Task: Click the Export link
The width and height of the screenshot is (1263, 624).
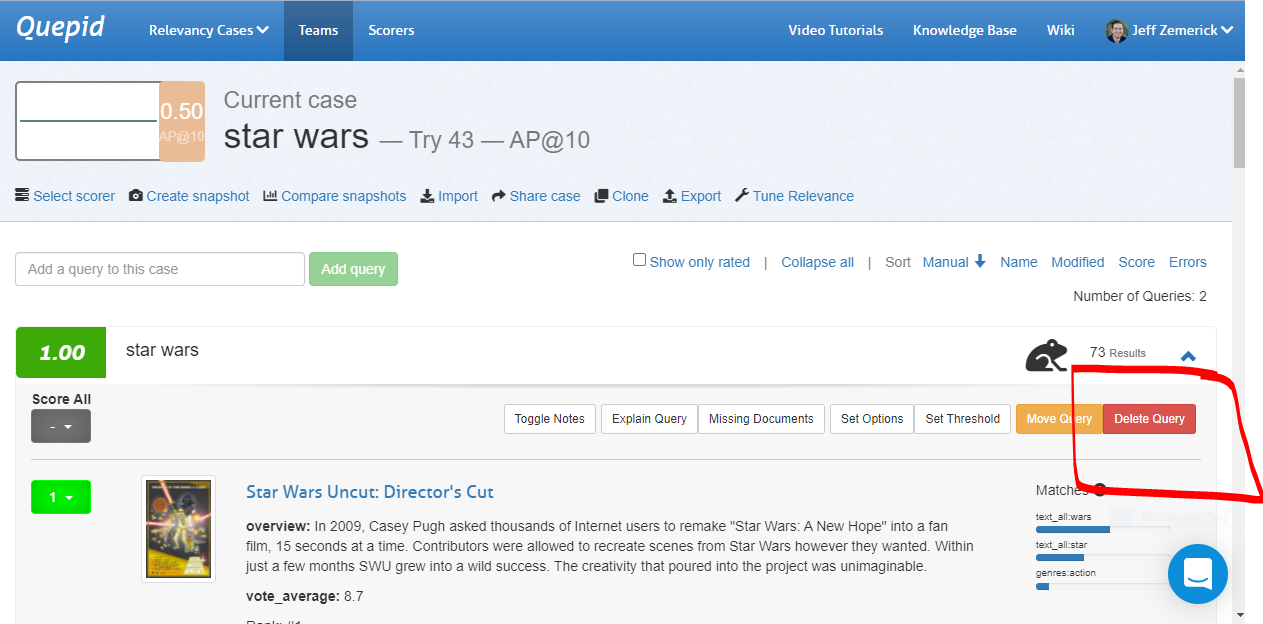Action: point(701,196)
